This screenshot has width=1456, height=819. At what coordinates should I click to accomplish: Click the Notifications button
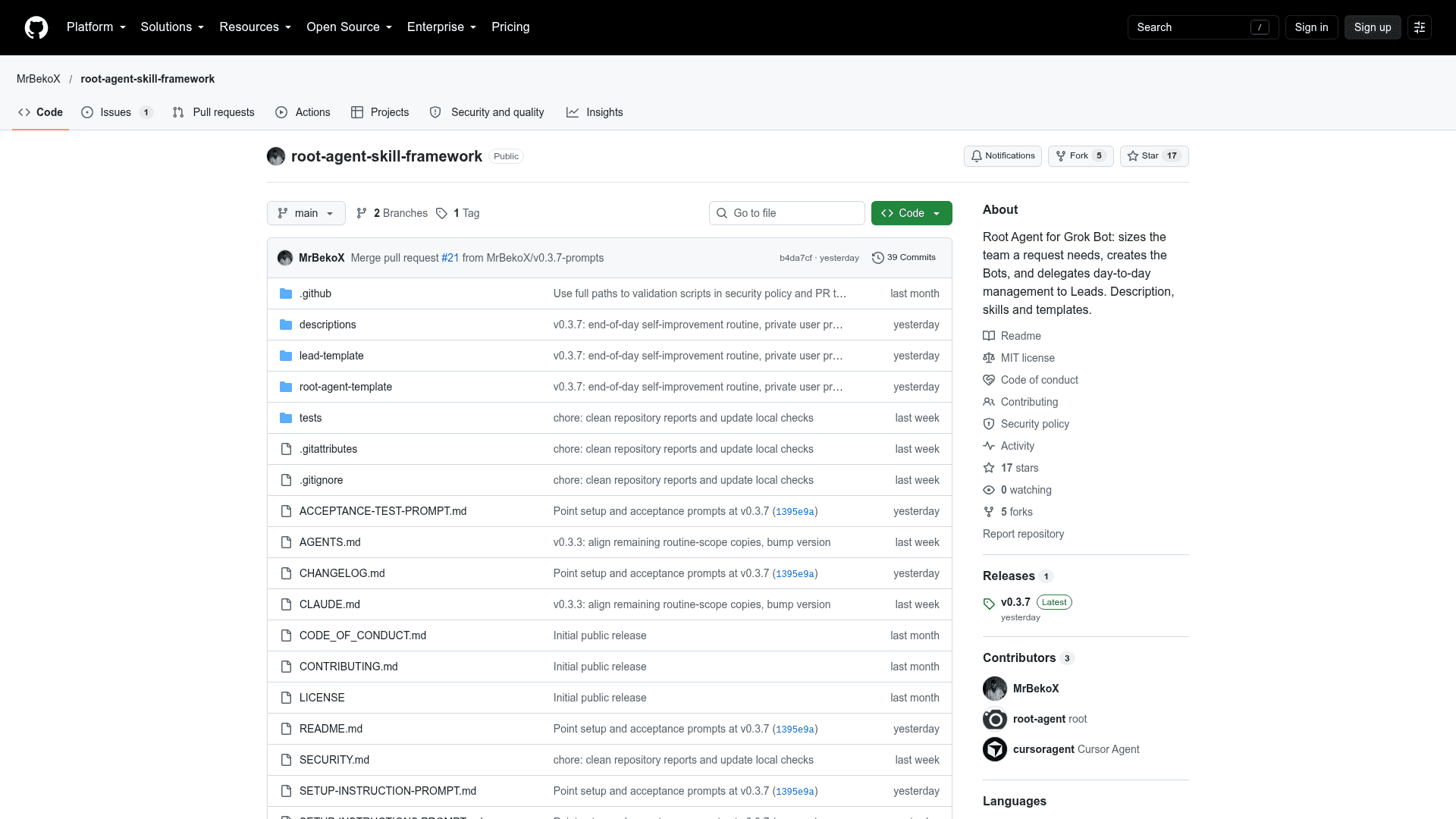[1003, 156]
